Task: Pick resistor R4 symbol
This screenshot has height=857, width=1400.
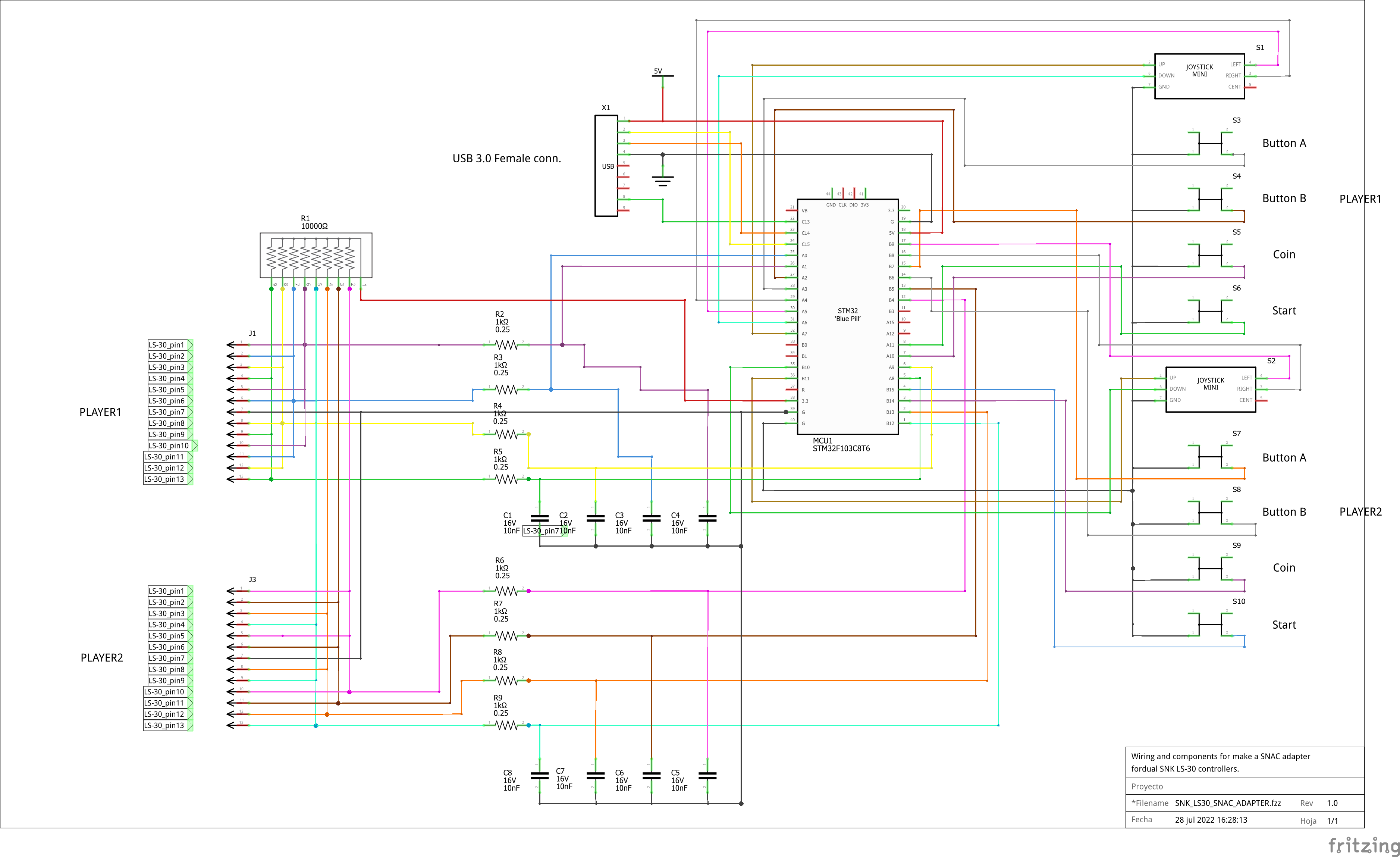Action: tap(506, 434)
